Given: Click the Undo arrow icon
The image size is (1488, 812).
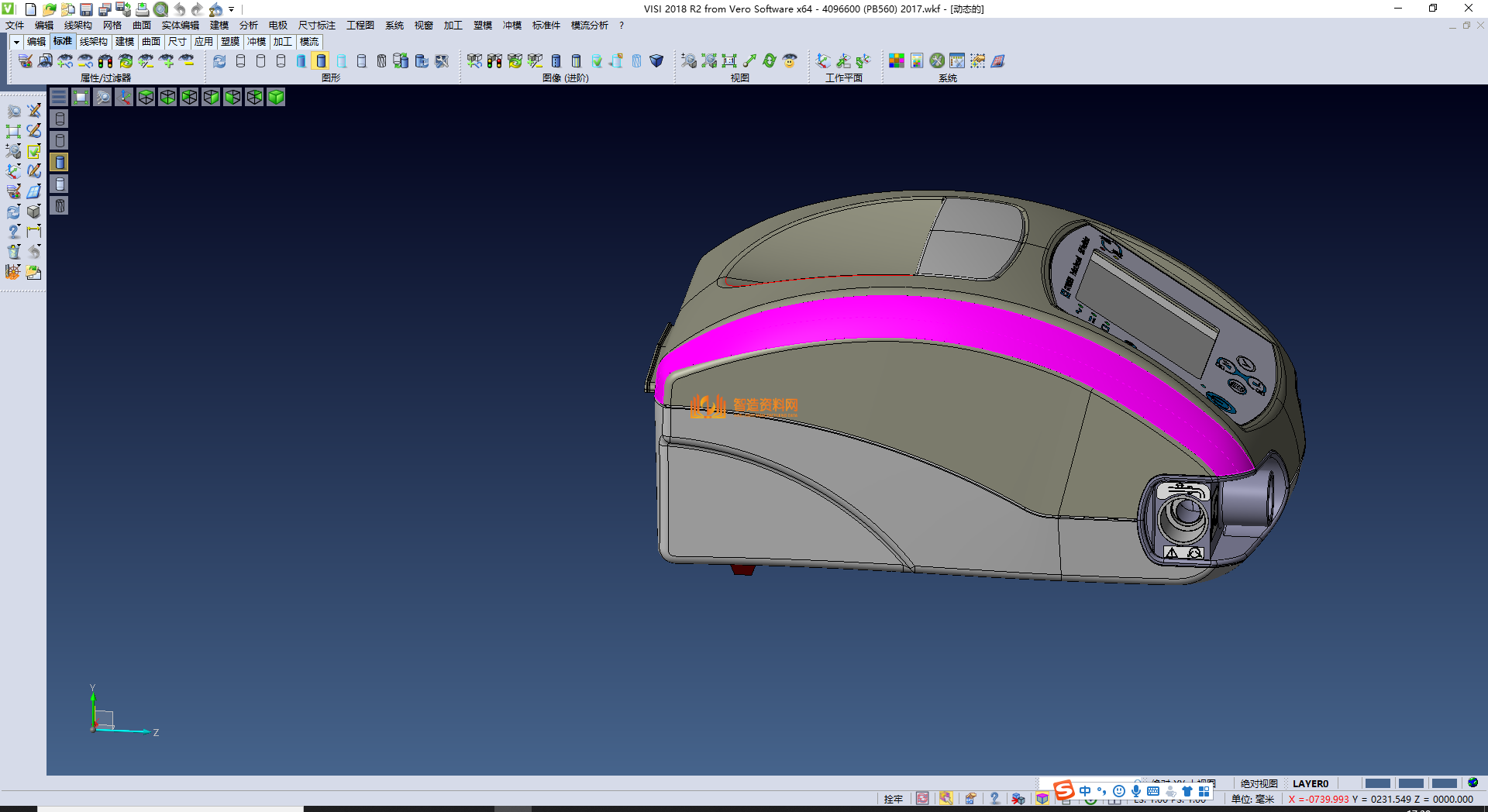Looking at the screenshot, I should coord(180,9).
